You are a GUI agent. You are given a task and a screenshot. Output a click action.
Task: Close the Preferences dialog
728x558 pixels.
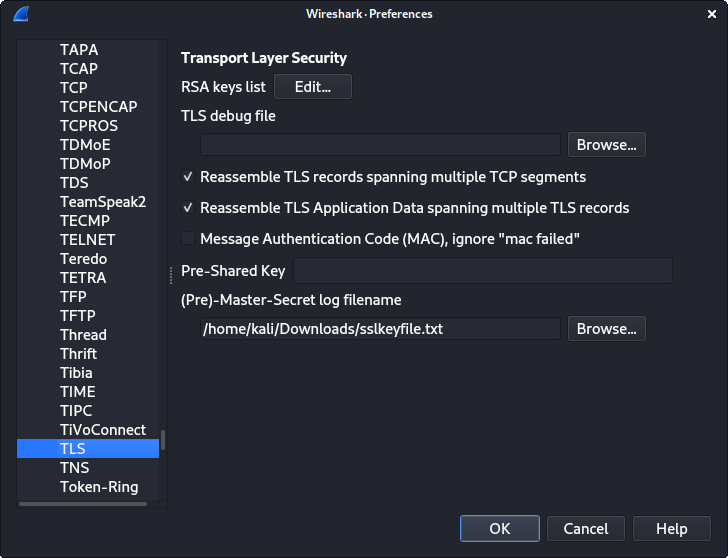point(712,14)
